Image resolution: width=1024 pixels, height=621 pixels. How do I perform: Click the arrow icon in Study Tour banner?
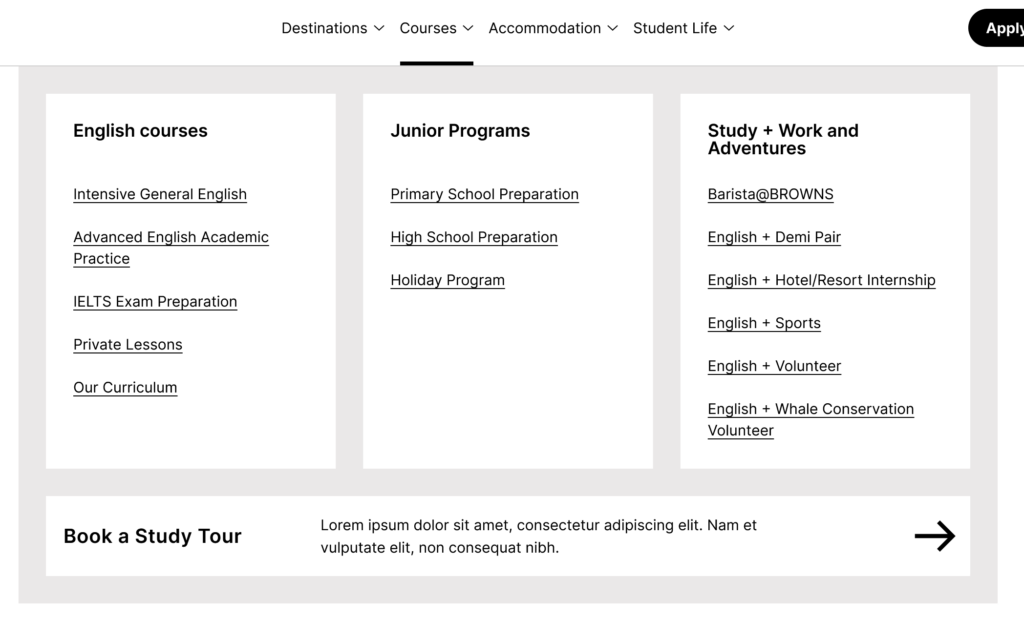[934, 537]
